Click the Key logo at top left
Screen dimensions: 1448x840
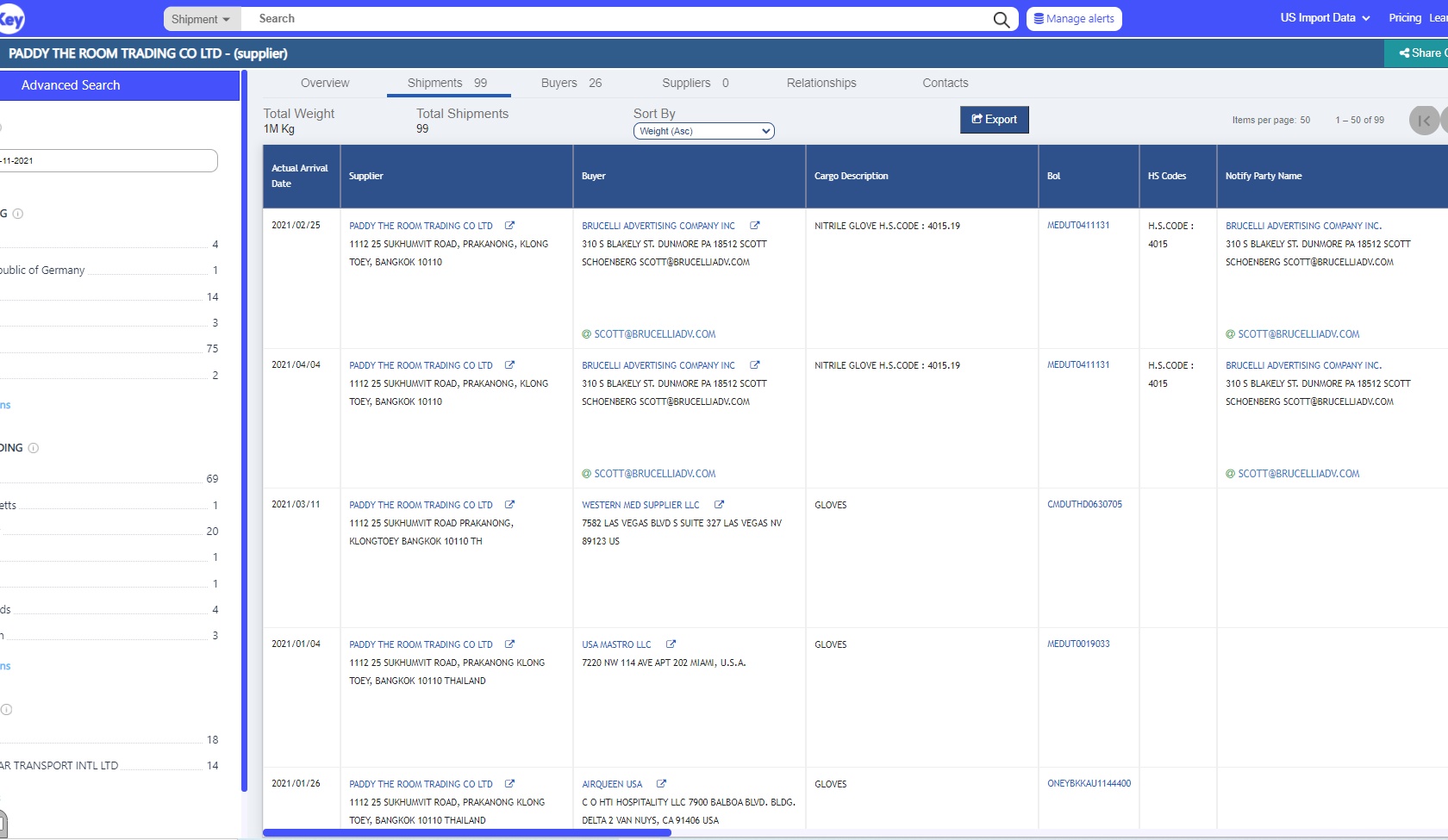pos(11,19)
